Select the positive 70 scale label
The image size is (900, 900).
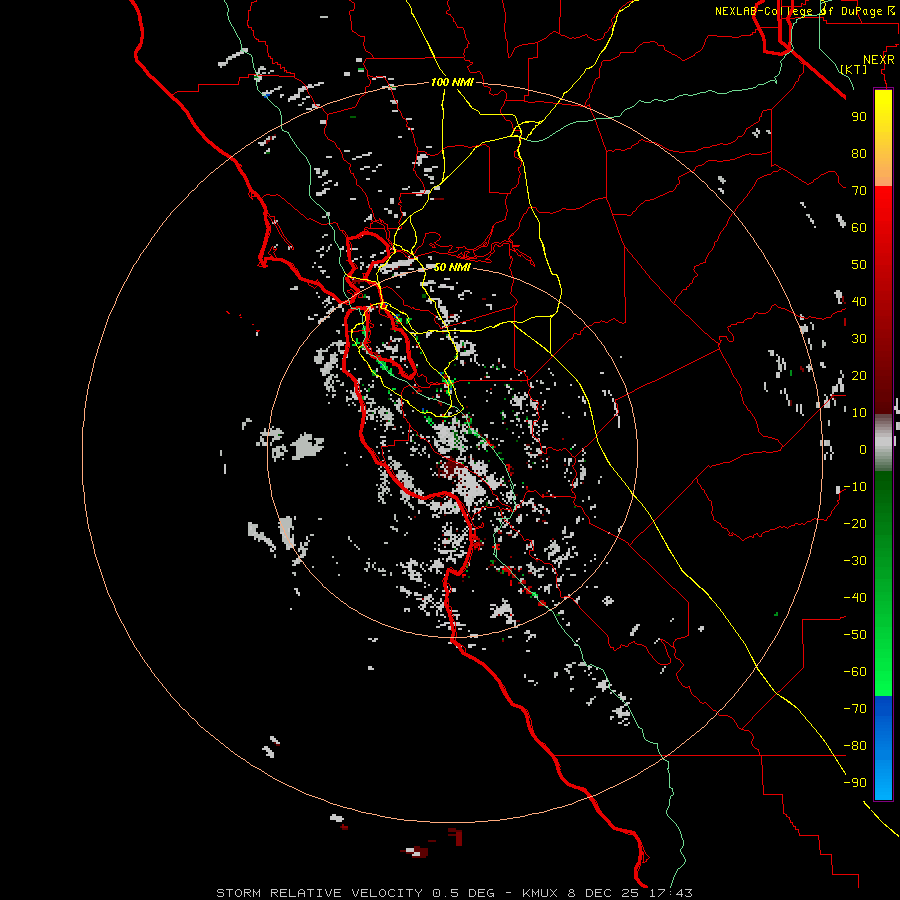(x=859, y=191)
